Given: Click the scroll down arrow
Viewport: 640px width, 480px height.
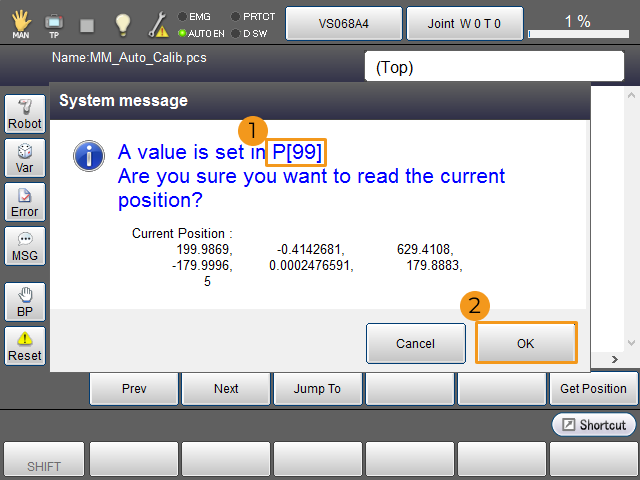Looking at the screenshot, I should coord(631,343).
